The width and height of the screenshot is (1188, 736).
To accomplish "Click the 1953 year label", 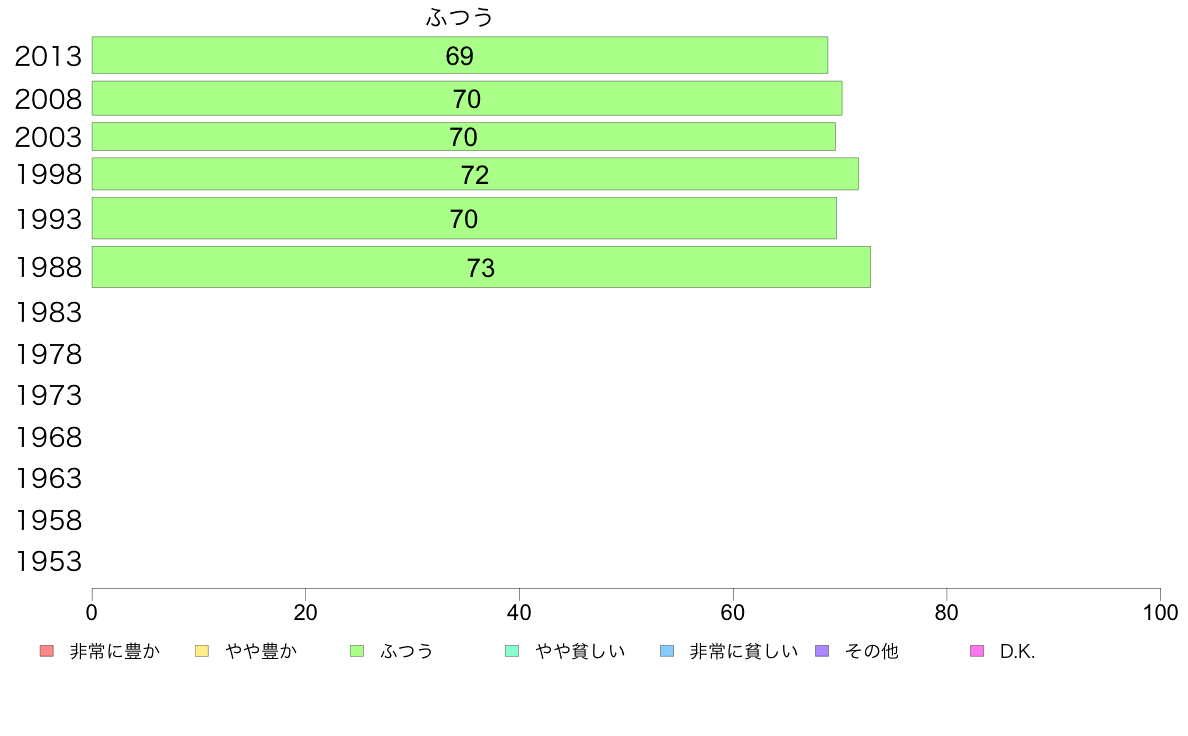I will click(48, 562).
